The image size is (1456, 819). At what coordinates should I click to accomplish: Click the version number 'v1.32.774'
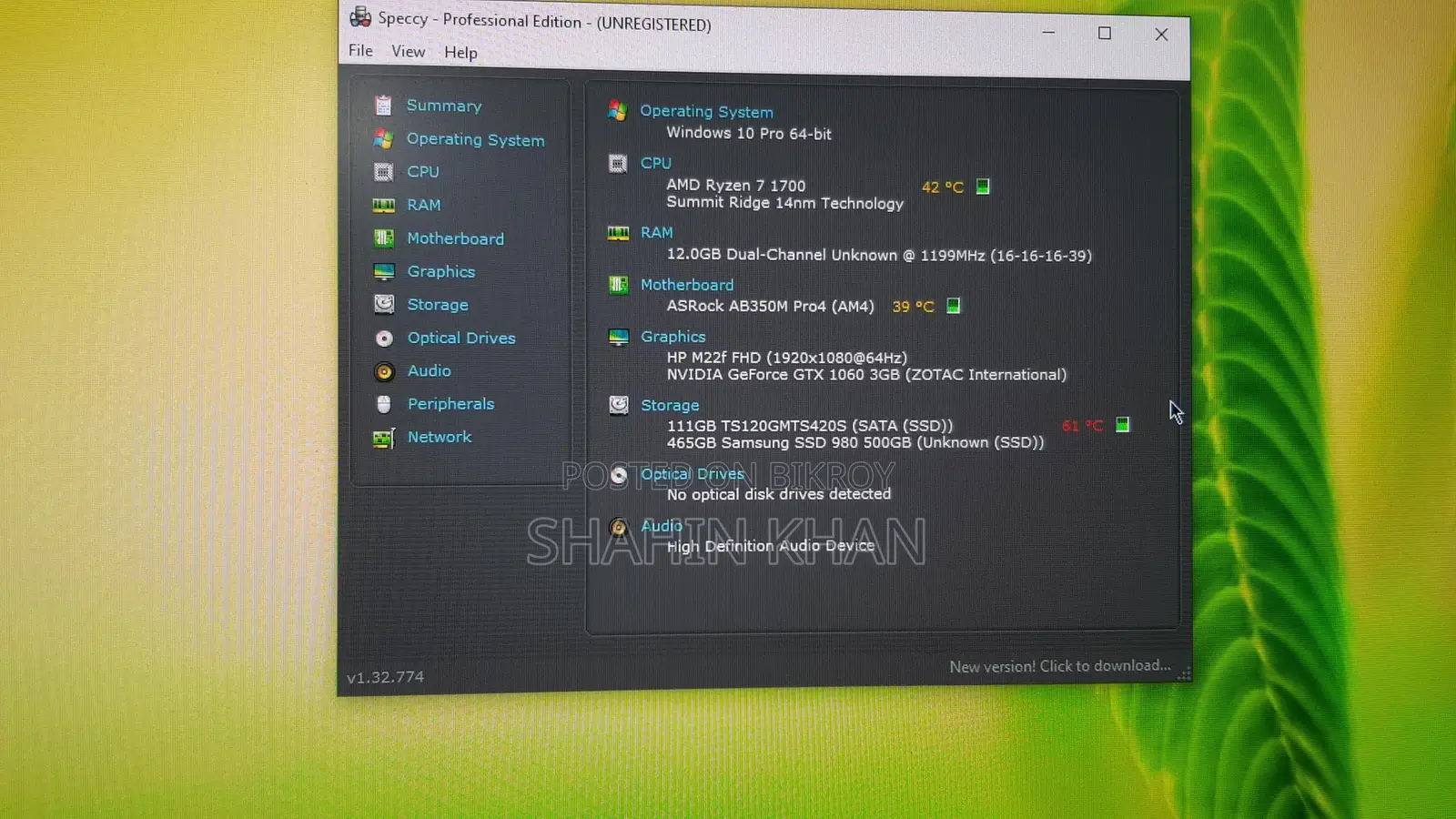coord(385,677)
